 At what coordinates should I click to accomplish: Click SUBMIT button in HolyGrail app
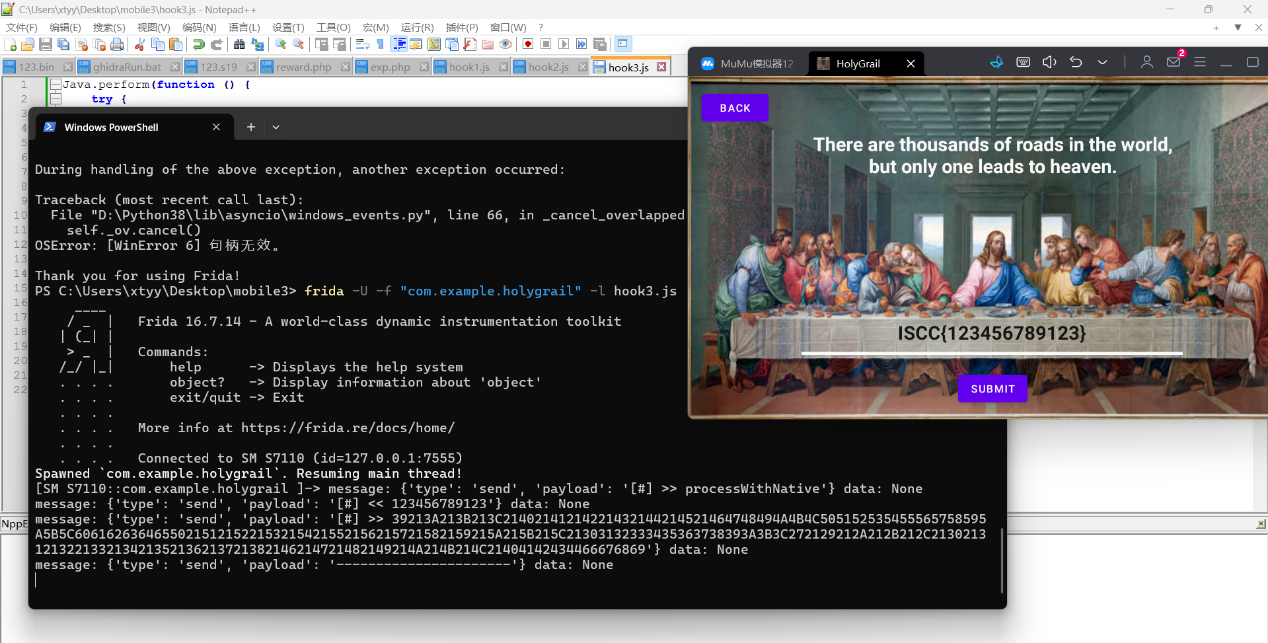[x=992, y=389]
